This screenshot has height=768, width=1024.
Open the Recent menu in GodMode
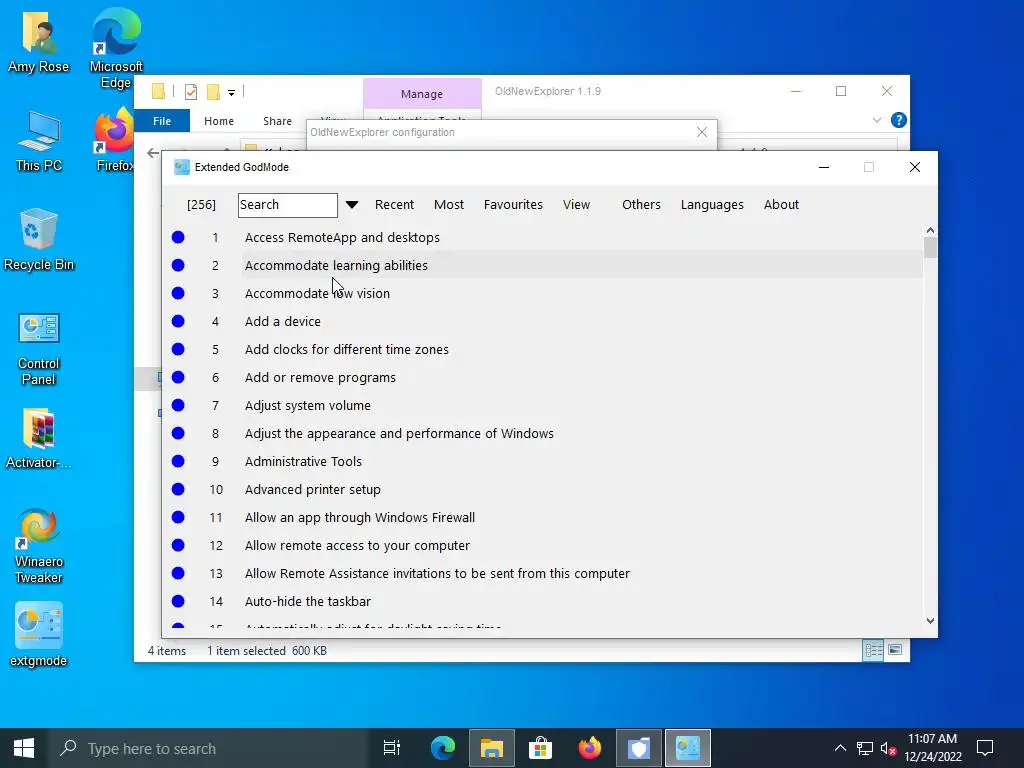394,204
